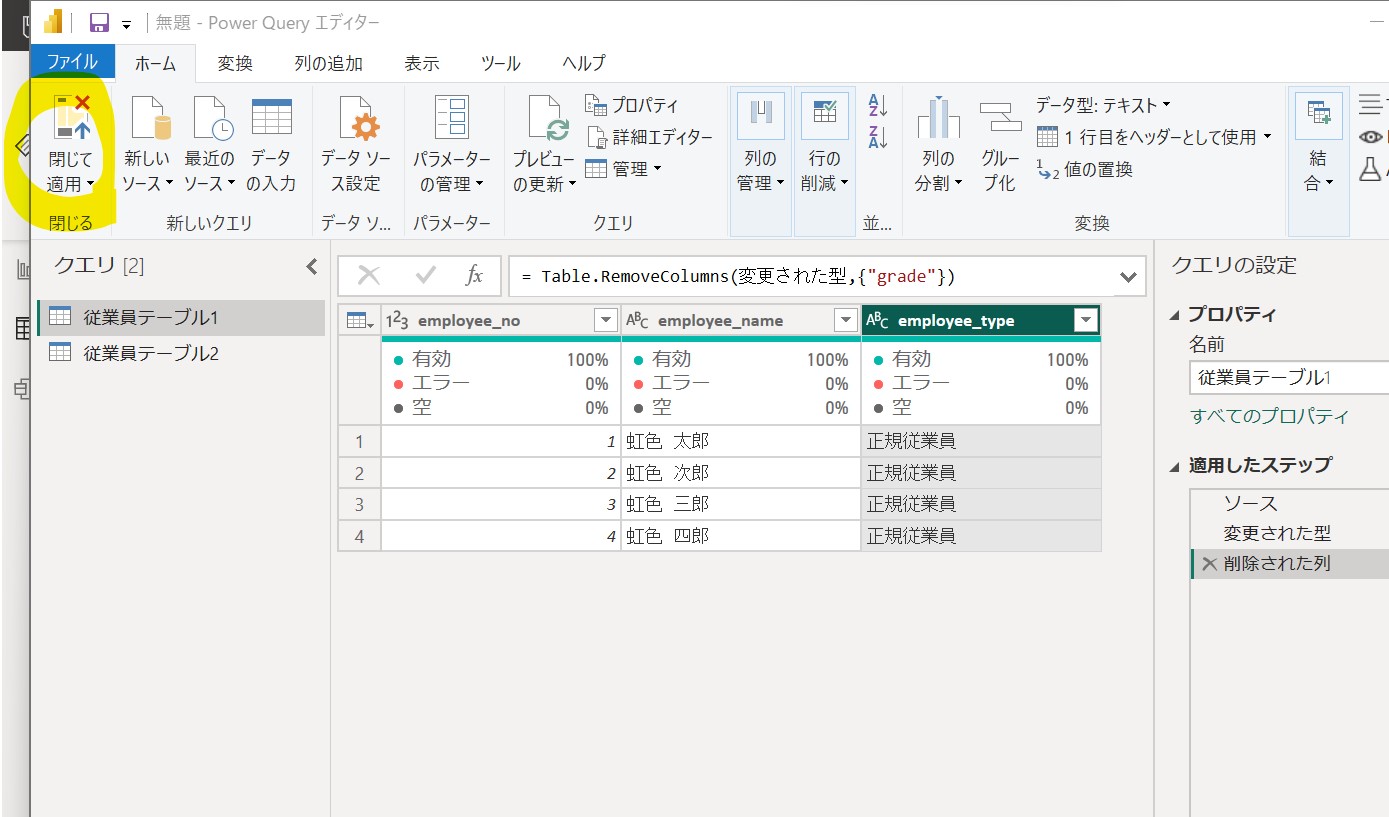Screen dimensions: 1389x817
Task: Select cell 虹色 次郎
Action: (x=741, y=473)
